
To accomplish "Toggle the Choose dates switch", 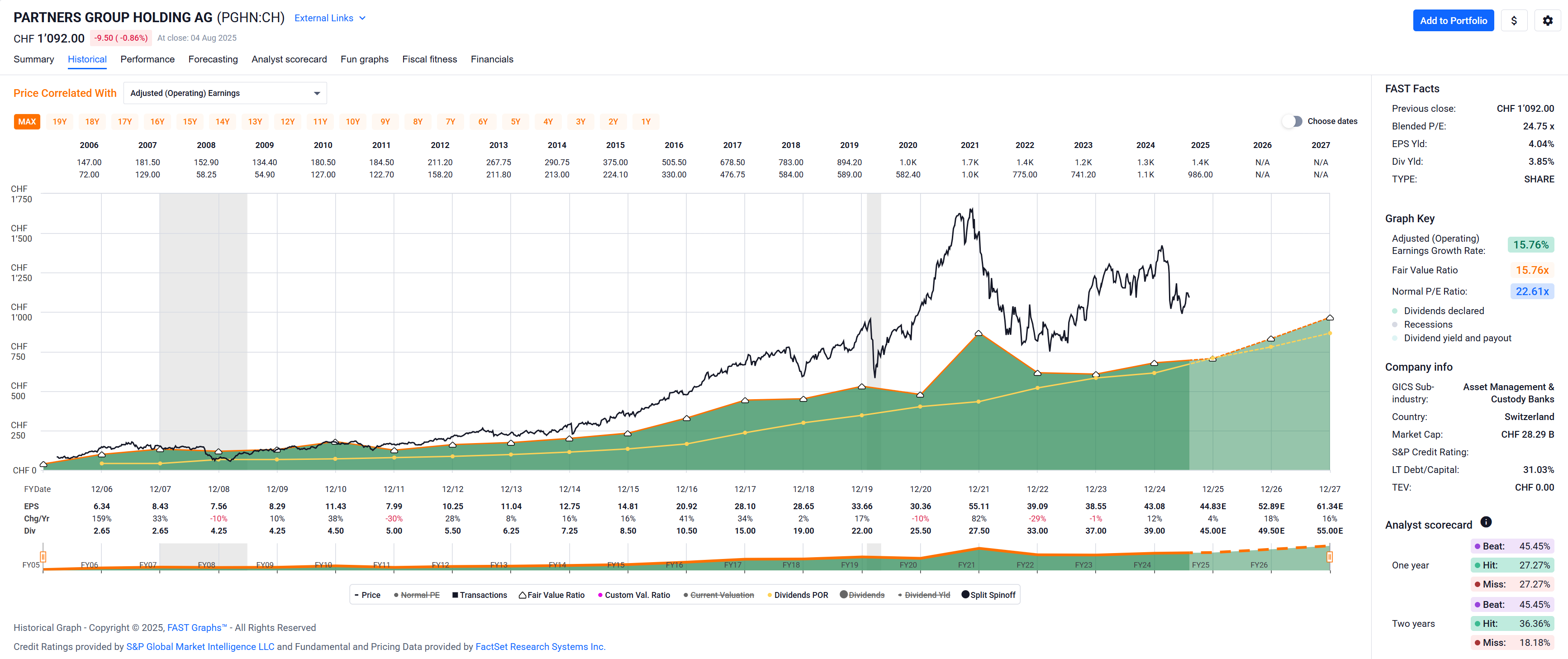I will click(x=1292, y=121).
